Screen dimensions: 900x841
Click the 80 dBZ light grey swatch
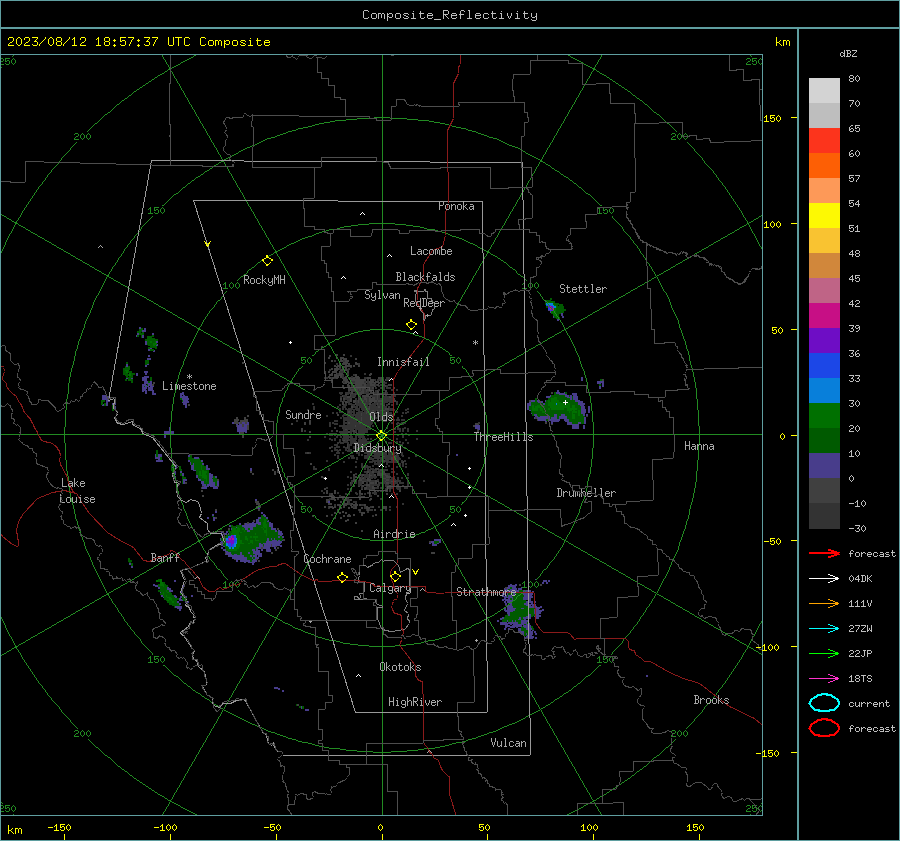(x=824, y=90)
